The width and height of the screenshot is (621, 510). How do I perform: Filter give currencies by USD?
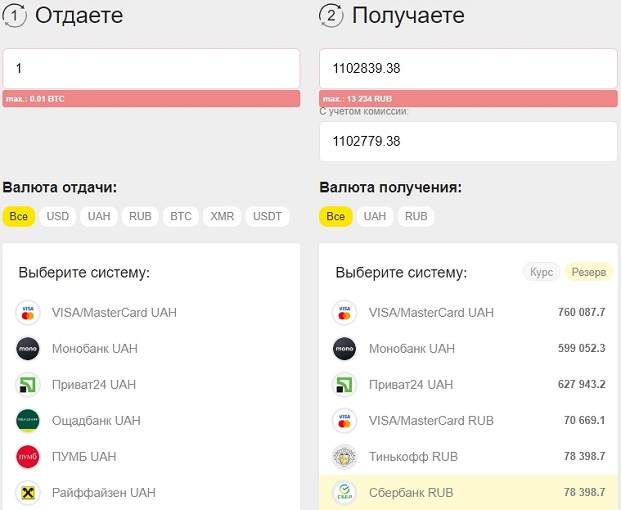point(58,216)
